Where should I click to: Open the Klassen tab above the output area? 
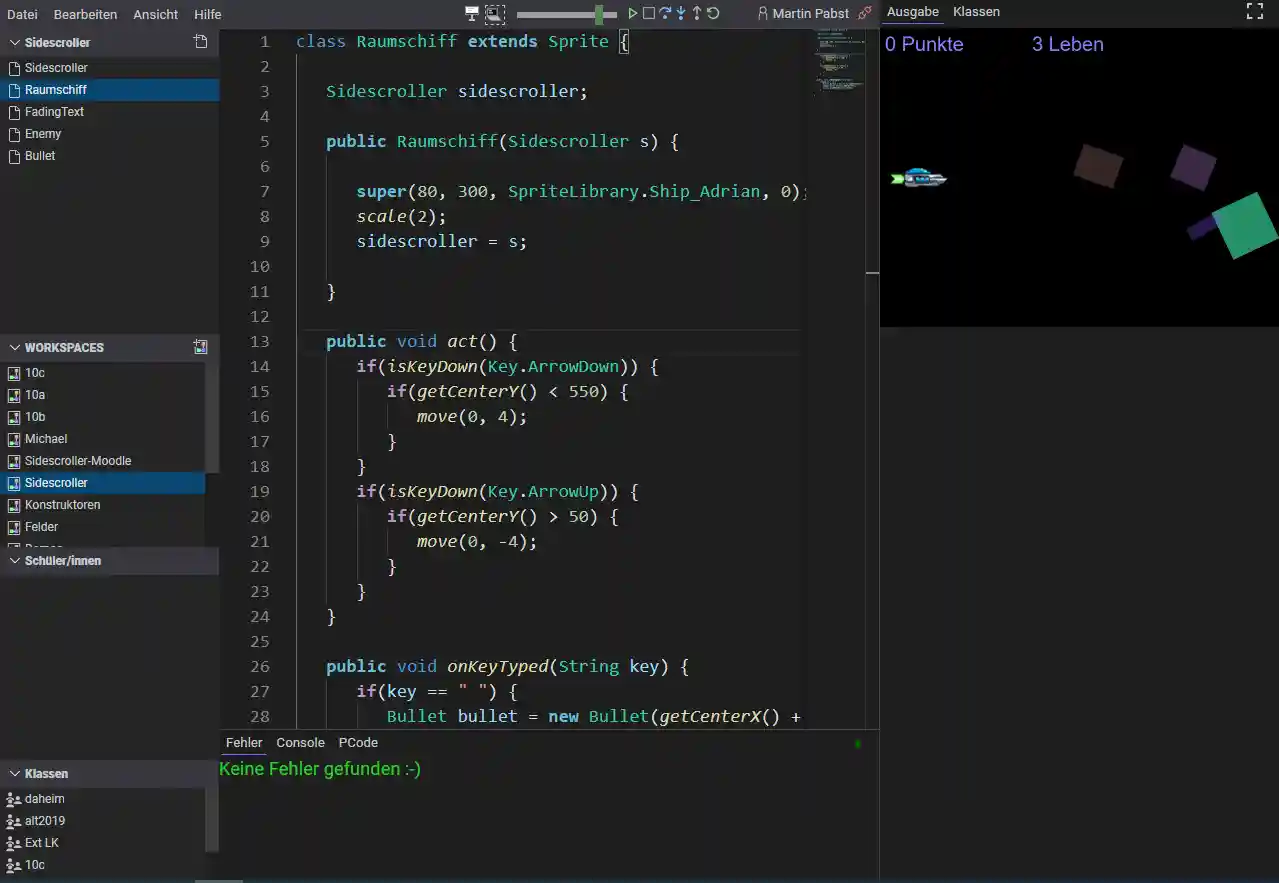pos(976,12)
